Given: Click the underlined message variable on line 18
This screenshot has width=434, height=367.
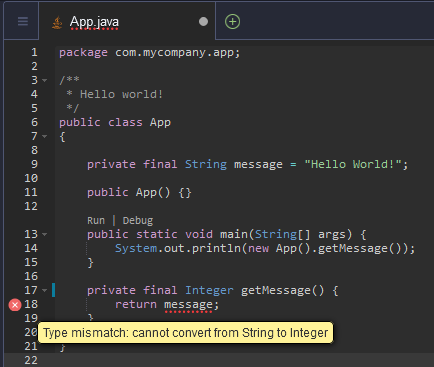Looking at the screenshot, I should click(x=188, y=304).
